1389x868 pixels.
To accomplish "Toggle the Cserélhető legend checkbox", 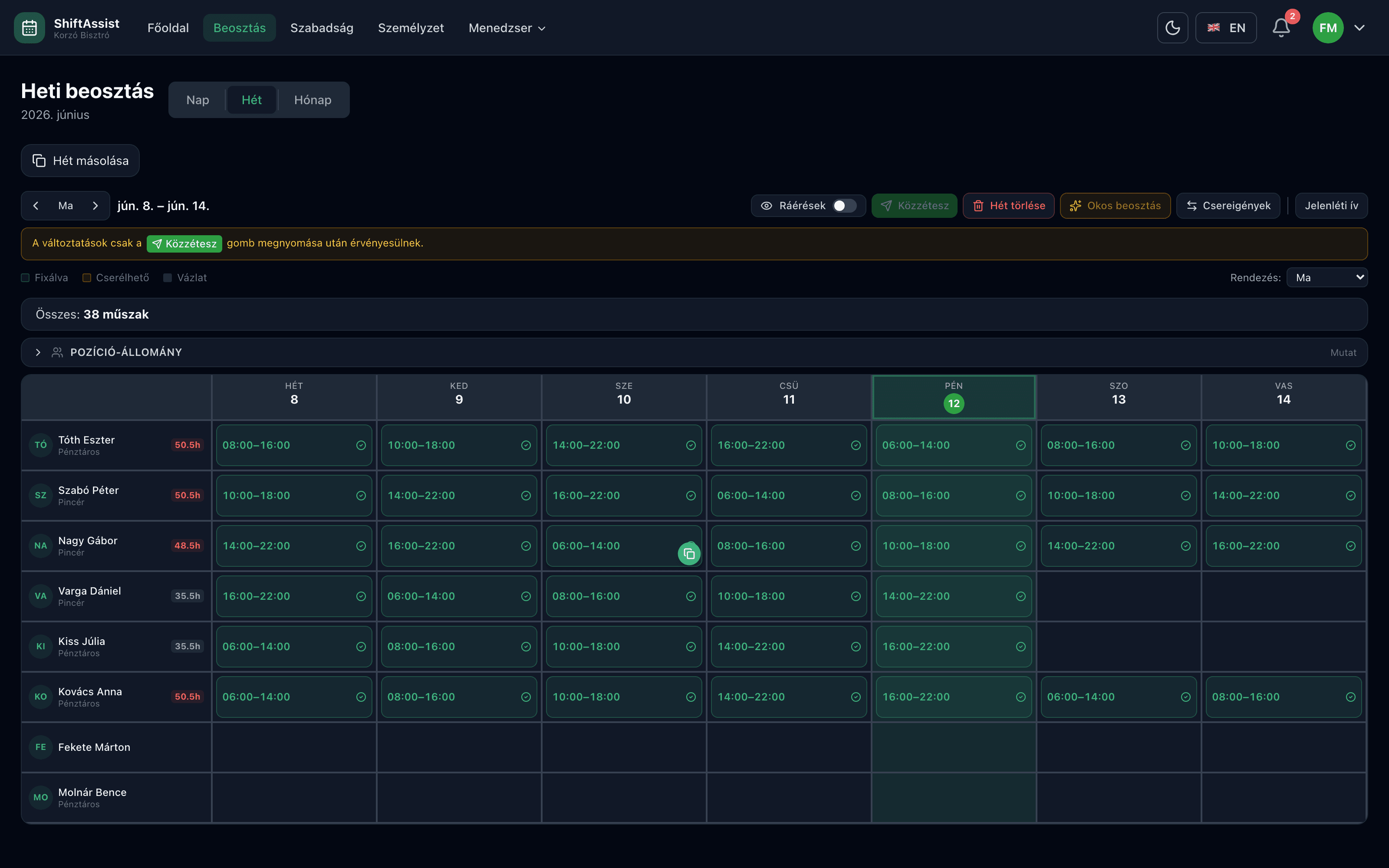I will coord(87,278).
